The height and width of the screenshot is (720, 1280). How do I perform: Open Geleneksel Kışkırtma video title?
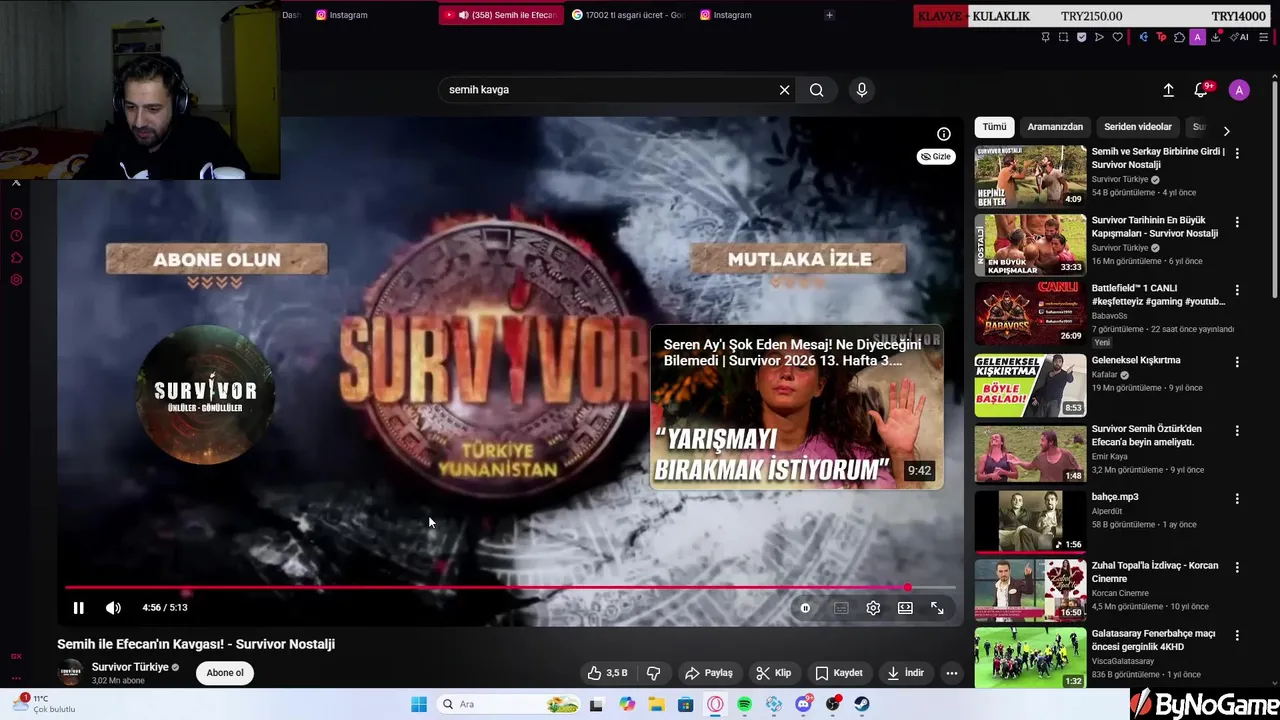point(1136,360)
